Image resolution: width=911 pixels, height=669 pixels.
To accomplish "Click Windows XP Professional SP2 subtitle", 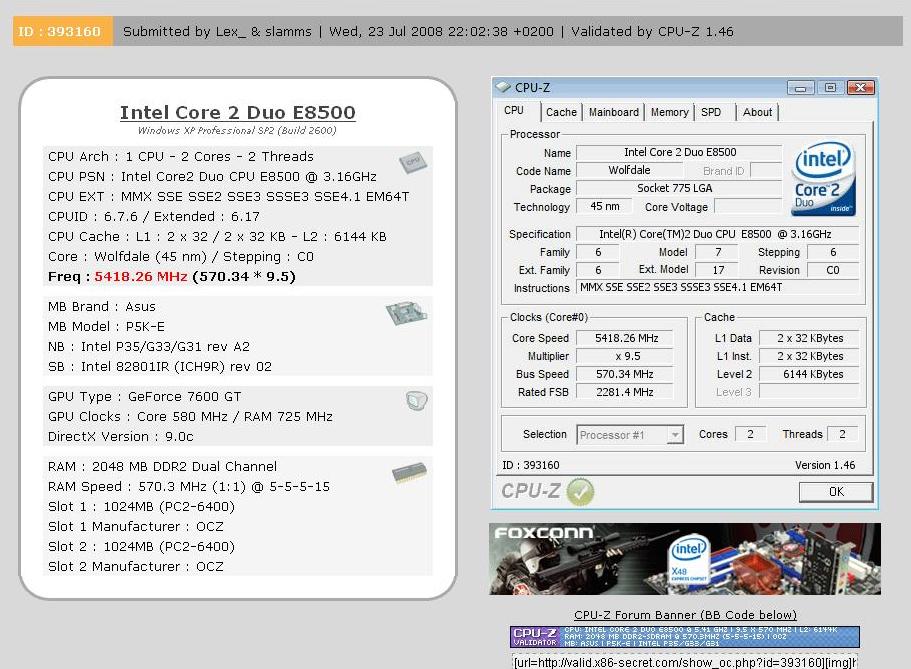I will (237, 131).
